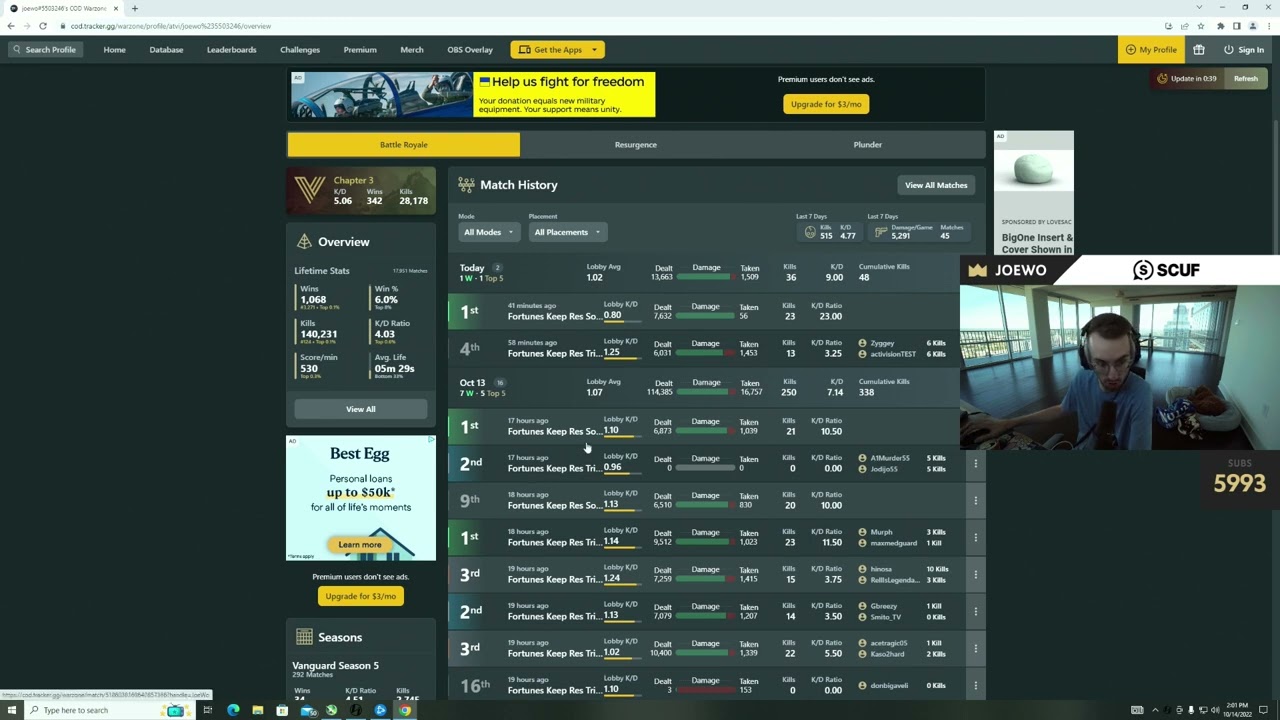Open options menu for 3rd place acetragic05 match
1280x720 pixels.
(x=975, y=648)
